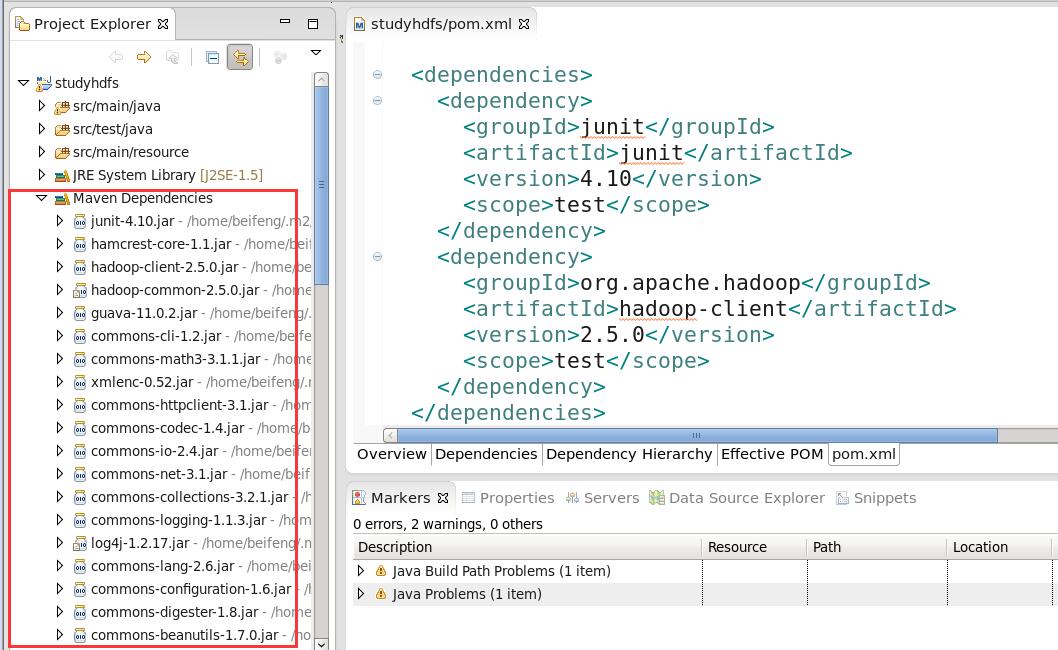Open Project Explorer view menu dropdown
Image resolution: width=1058 pixels, height=650 pixels.
tap(315, 53)
